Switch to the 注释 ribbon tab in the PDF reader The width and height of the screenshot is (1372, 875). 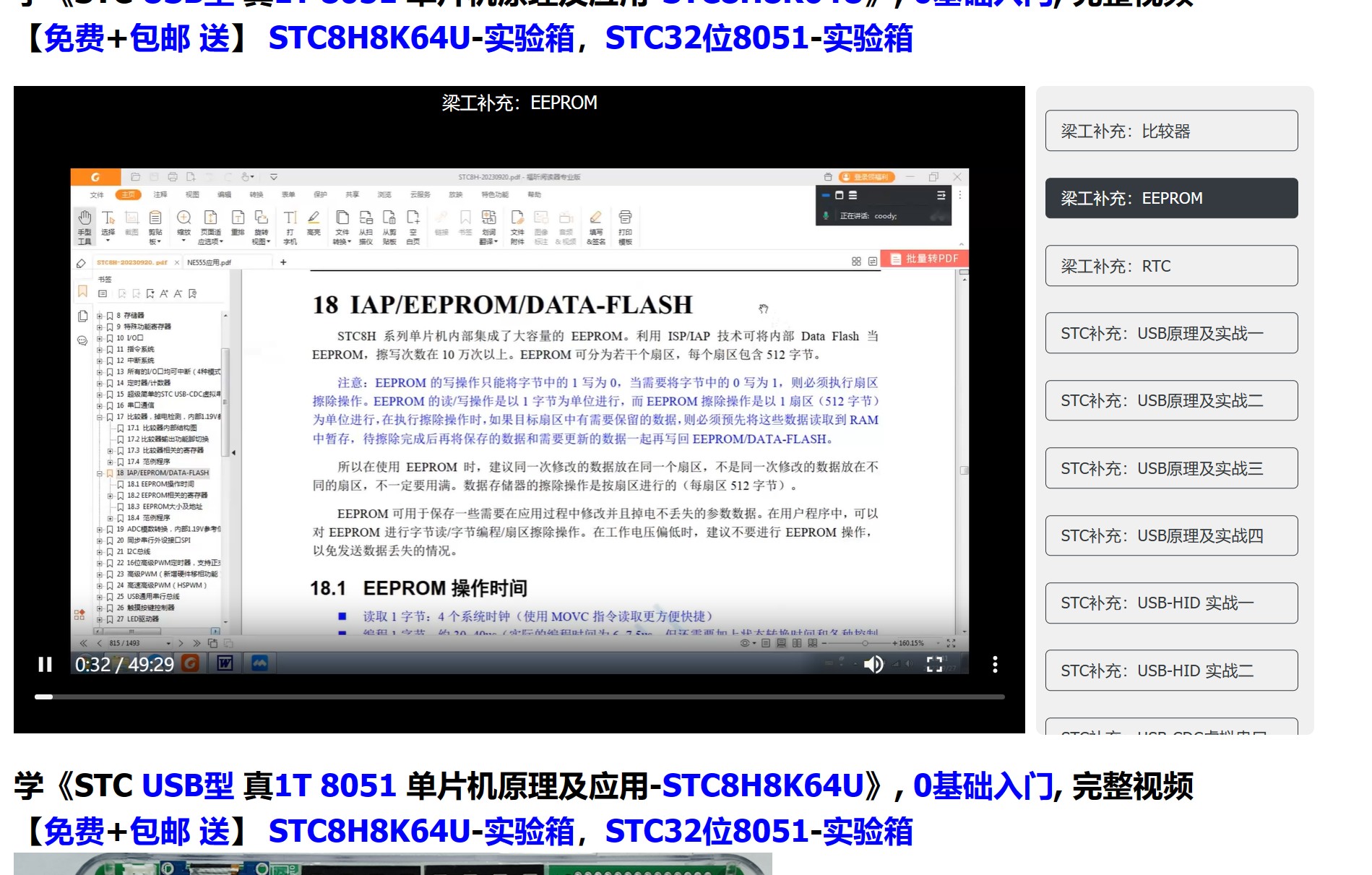coord(160,194)
